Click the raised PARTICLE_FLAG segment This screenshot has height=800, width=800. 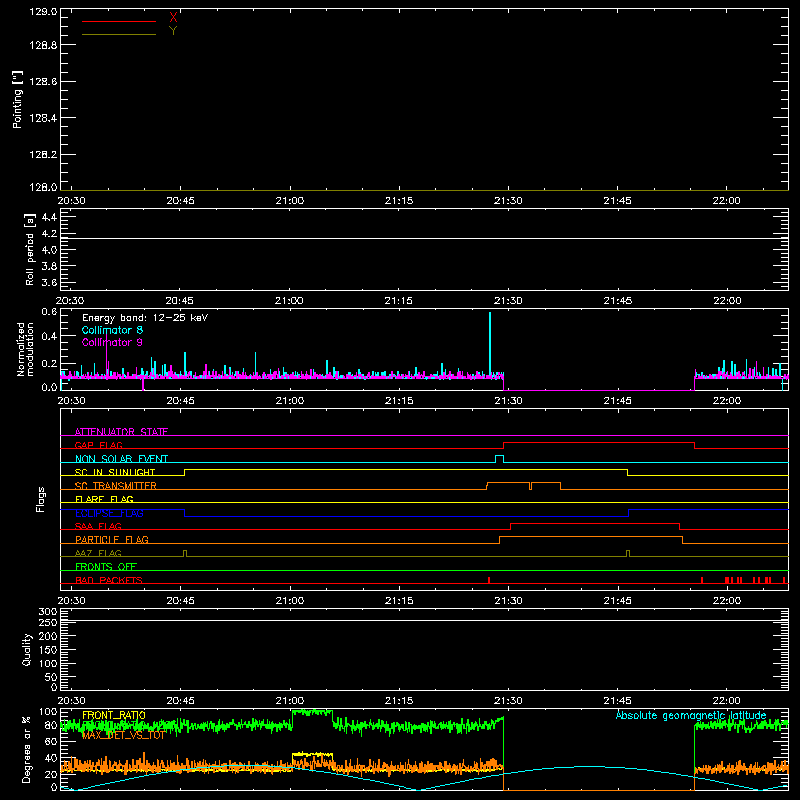pyautogui.click(x=591, y=537)
